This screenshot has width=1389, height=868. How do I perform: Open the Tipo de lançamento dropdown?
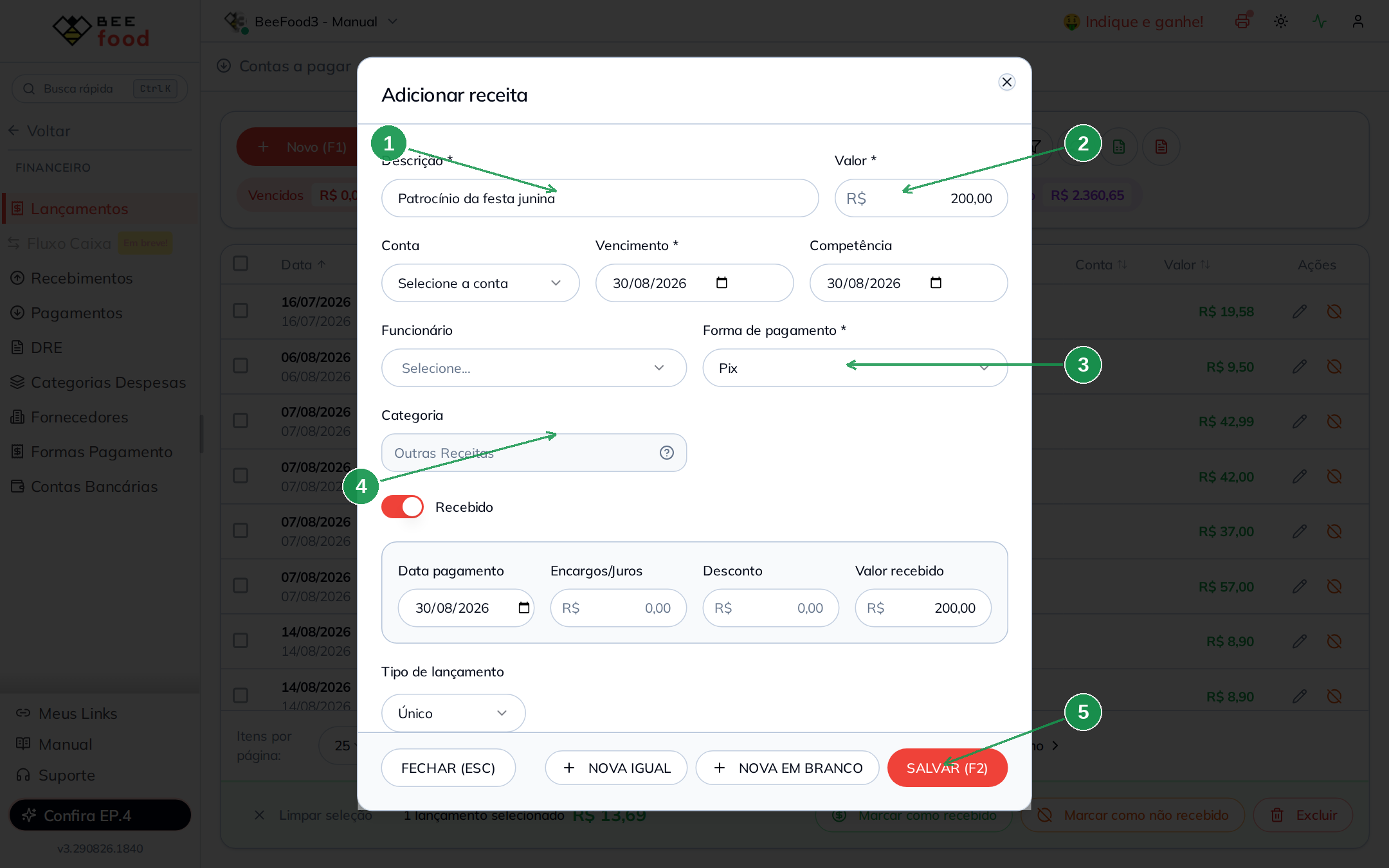(453, 713)
